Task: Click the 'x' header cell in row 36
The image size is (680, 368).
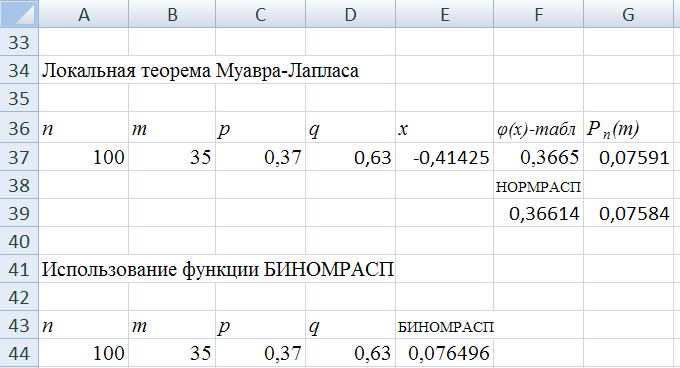Action: (445, 127)
